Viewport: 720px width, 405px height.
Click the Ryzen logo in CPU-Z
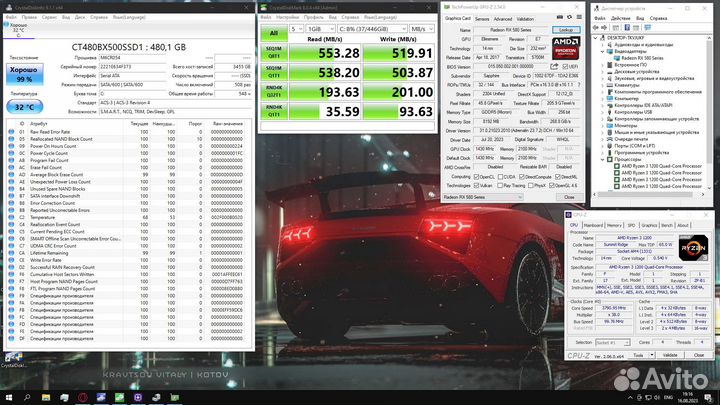pos(693,248)
